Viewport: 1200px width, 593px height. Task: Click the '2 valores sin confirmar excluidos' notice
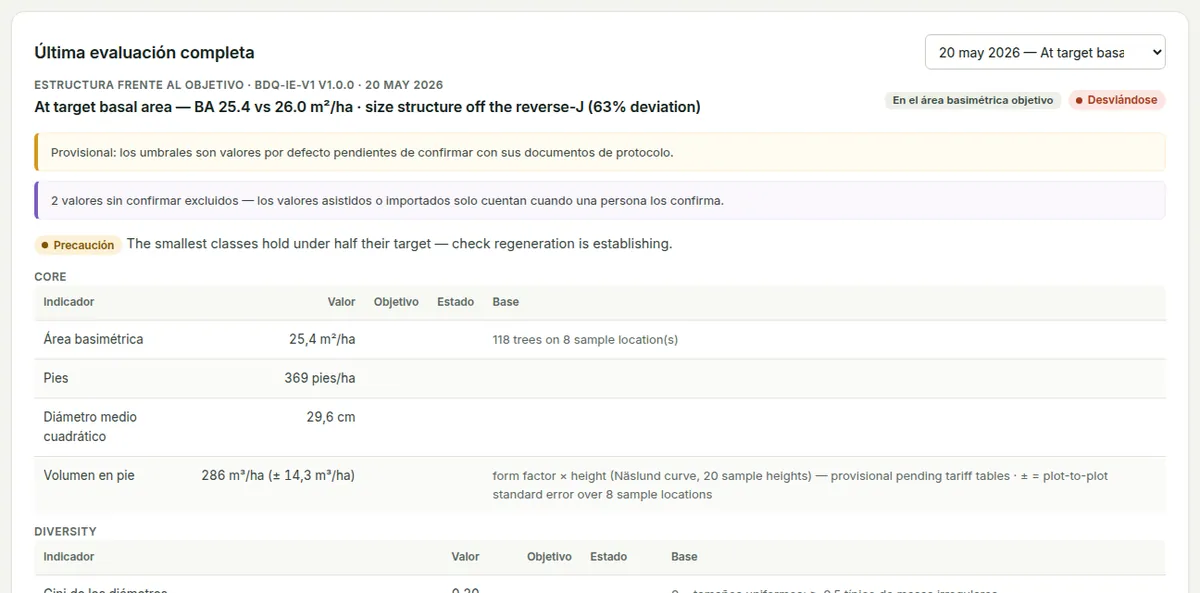click(x=600, y=200)
